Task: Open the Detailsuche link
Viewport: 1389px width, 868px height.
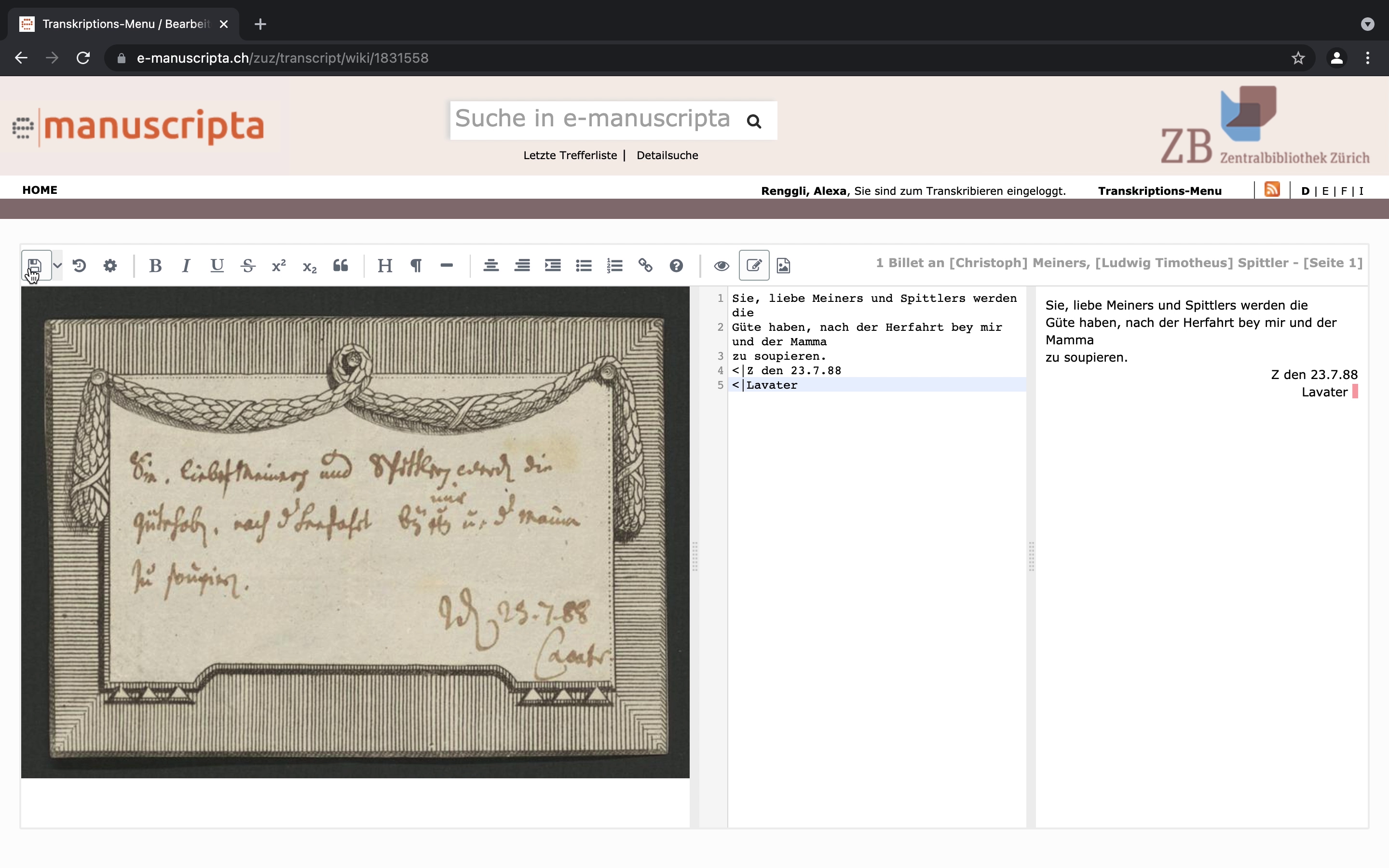Action: coord(667,155)
